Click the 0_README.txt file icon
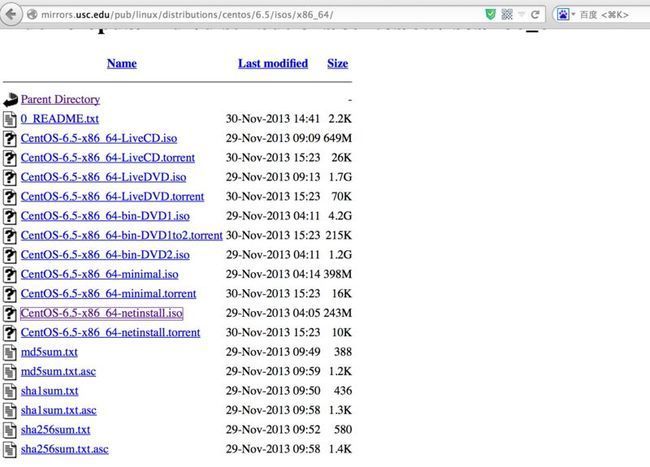Image resolution: width=650 pixels, height=467 pixels. (x=10, y=119)
